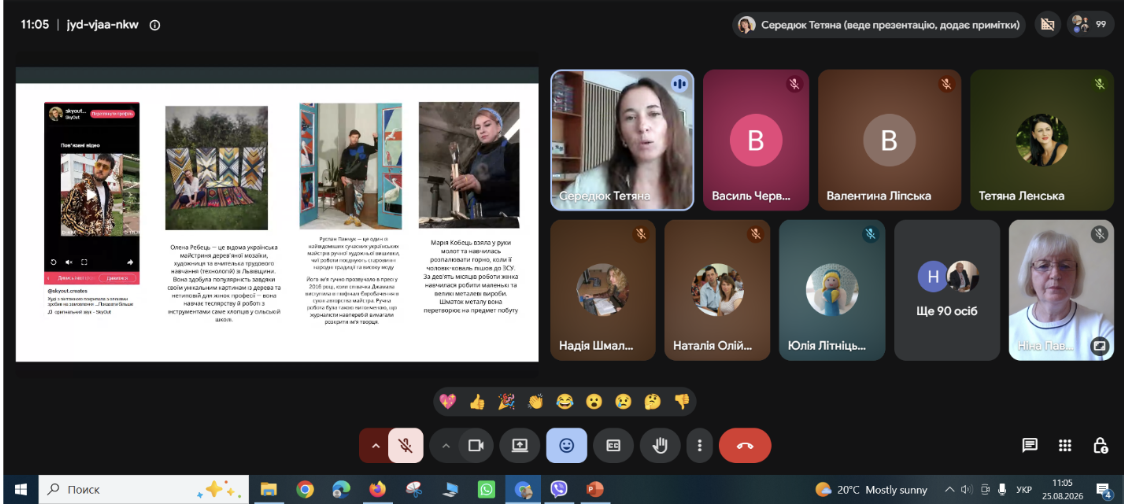Viewport: 1124px width, 504px height.
Task: Show hidden system tray icons
Action: 950,490
